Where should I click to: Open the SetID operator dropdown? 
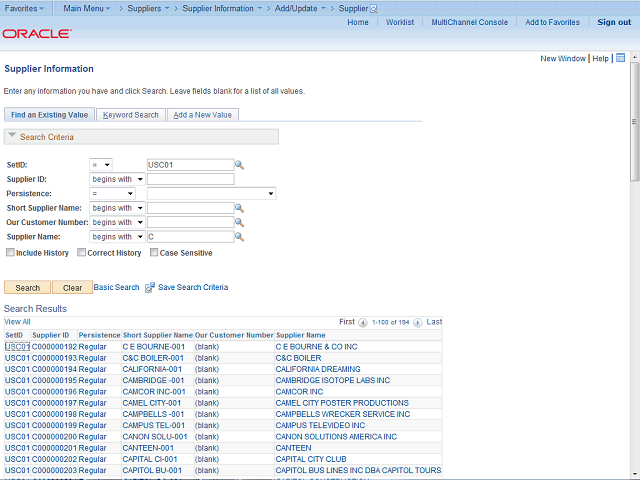coord(101,165)
